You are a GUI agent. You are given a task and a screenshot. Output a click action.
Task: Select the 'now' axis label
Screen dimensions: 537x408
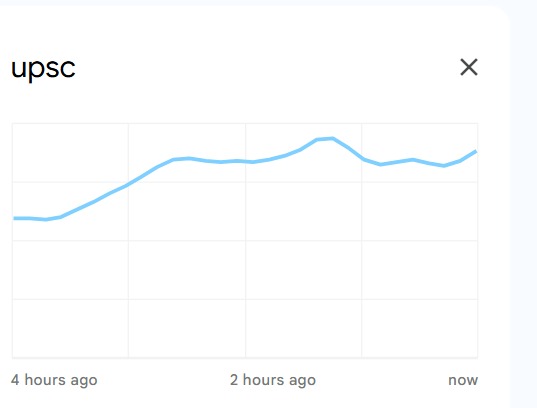[463, 380]
